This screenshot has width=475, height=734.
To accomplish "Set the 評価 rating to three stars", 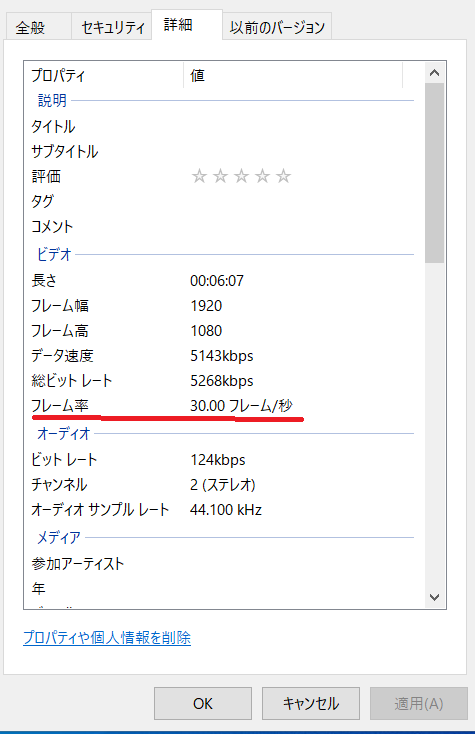I will pyautogui.click(x=241, y=176).
